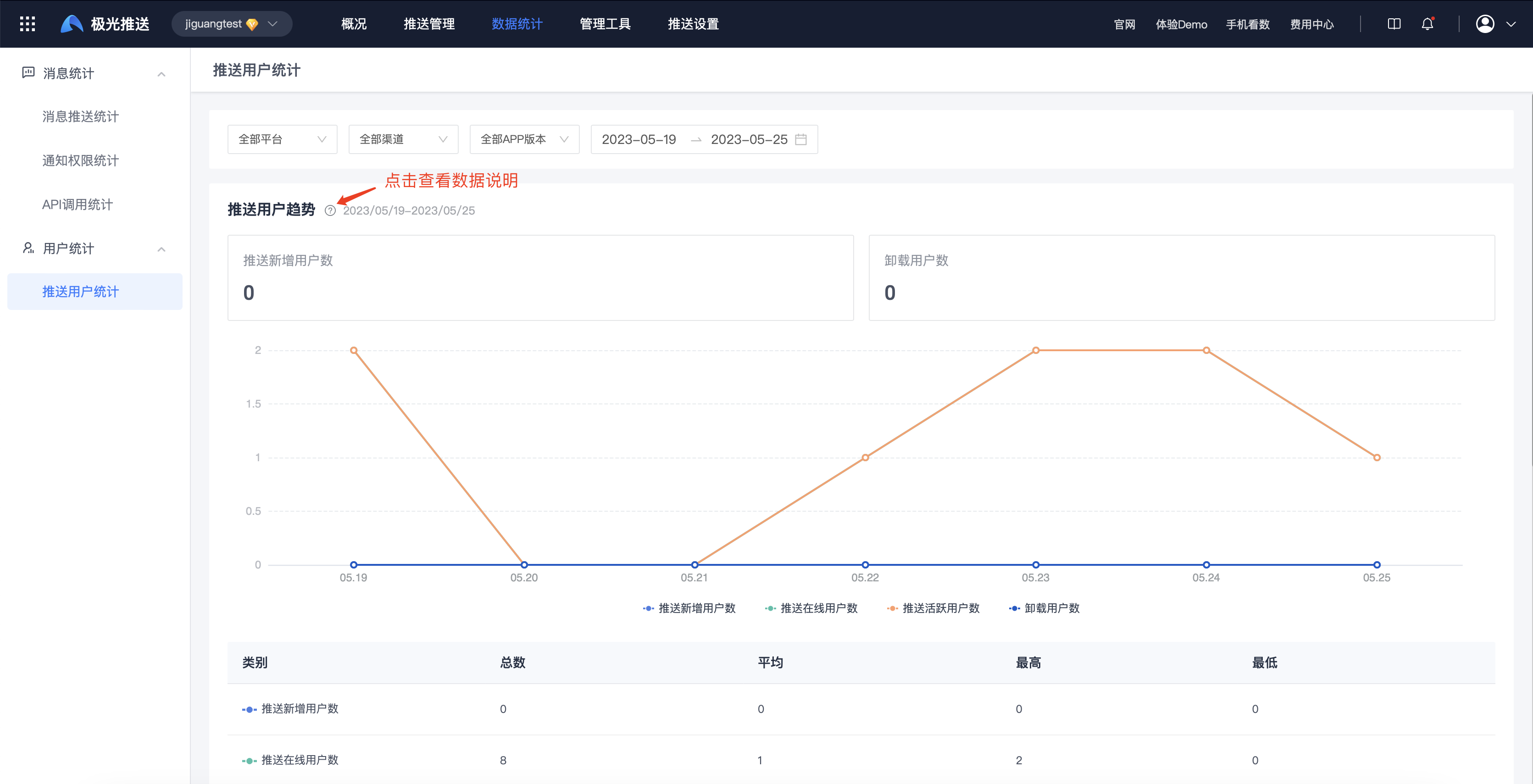This screenshot has height=784, width=1533.
Task: Open the 费用中心 link
Action: point(1311,24)
